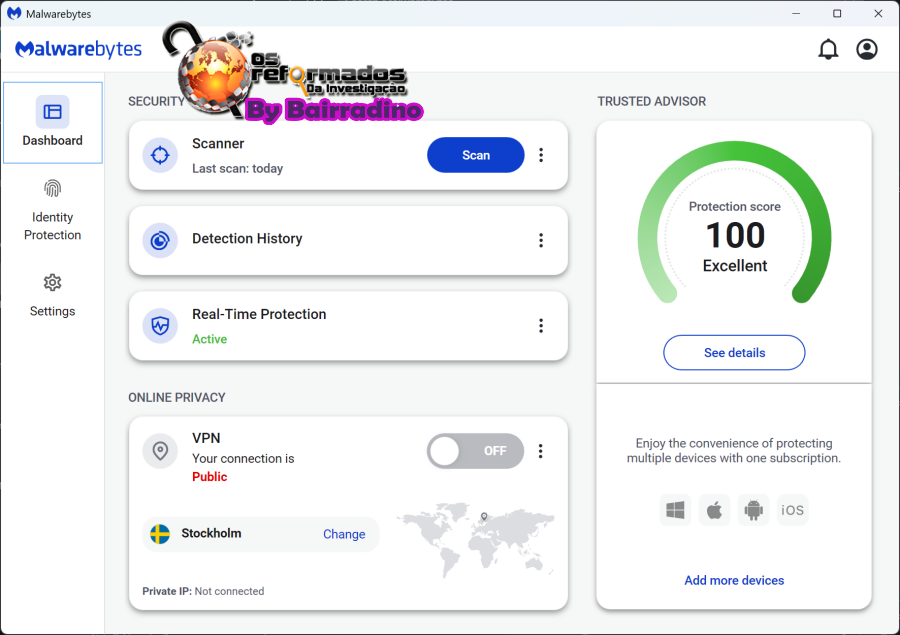
Task: Click the world map location marker
Action: pyautogui.click(x=484, y=516)
